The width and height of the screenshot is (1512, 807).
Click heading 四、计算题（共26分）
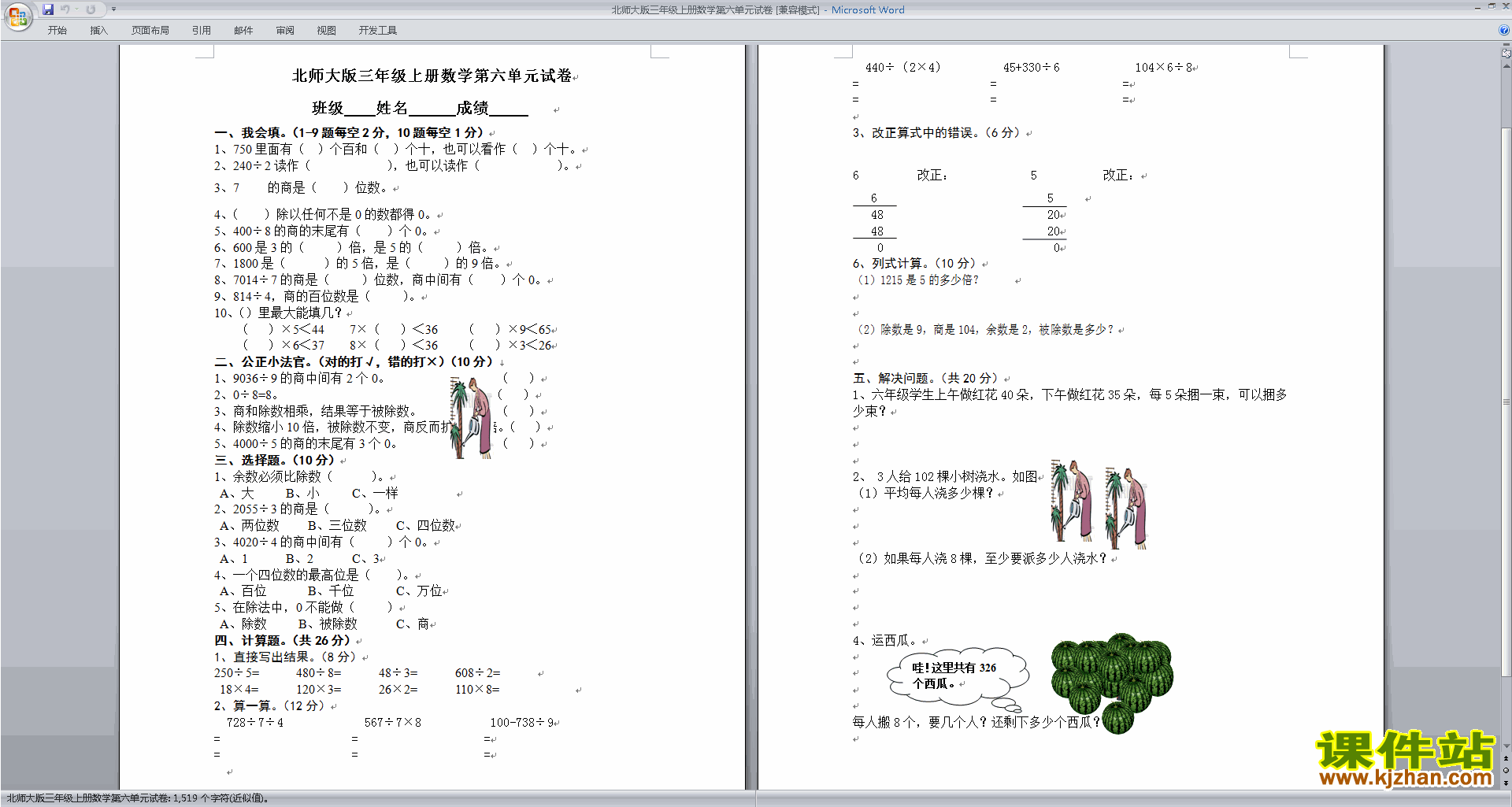pos(283,640)
